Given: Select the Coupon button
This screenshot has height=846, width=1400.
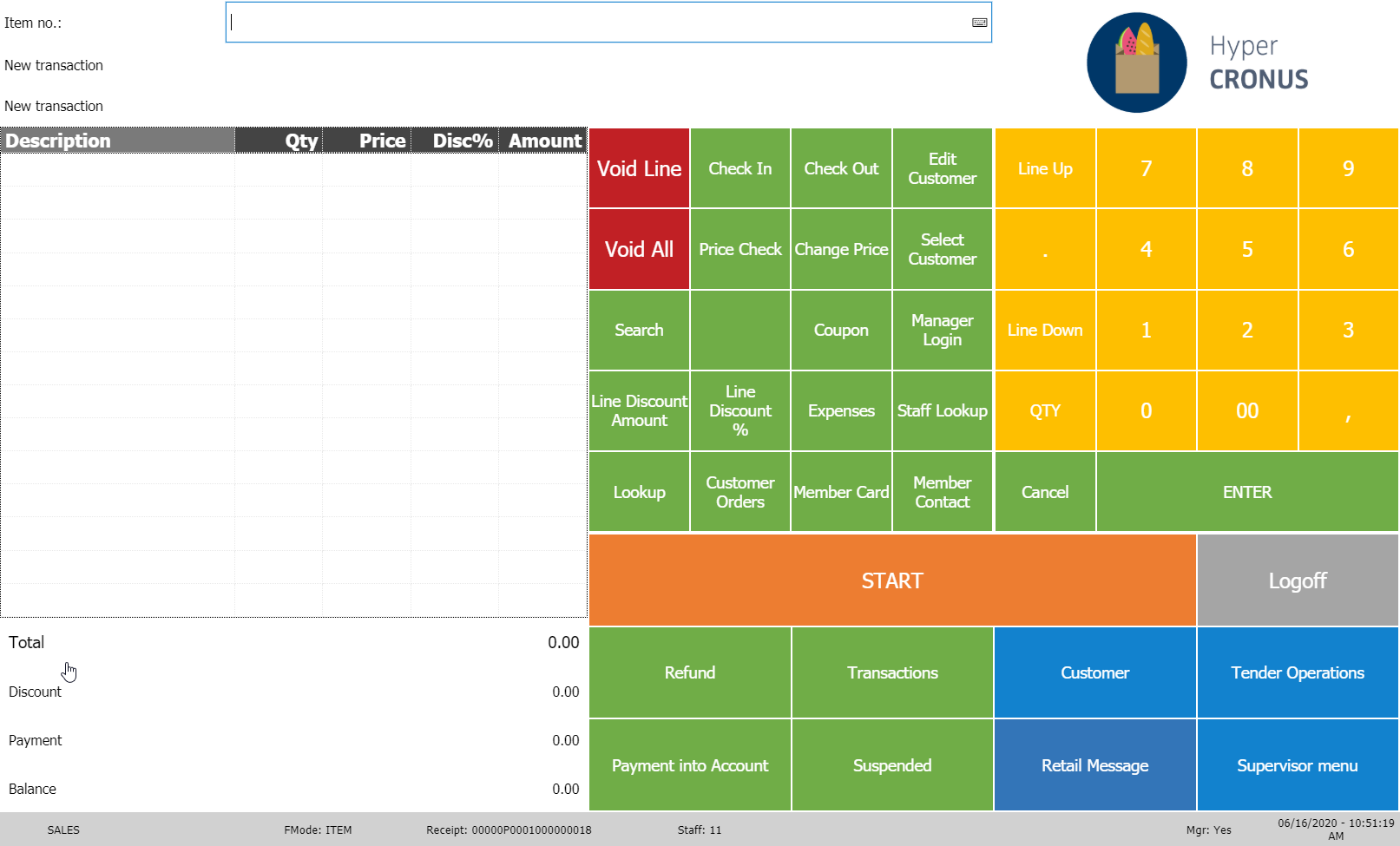Looking at the screenshot, I should tap(840, 330).
